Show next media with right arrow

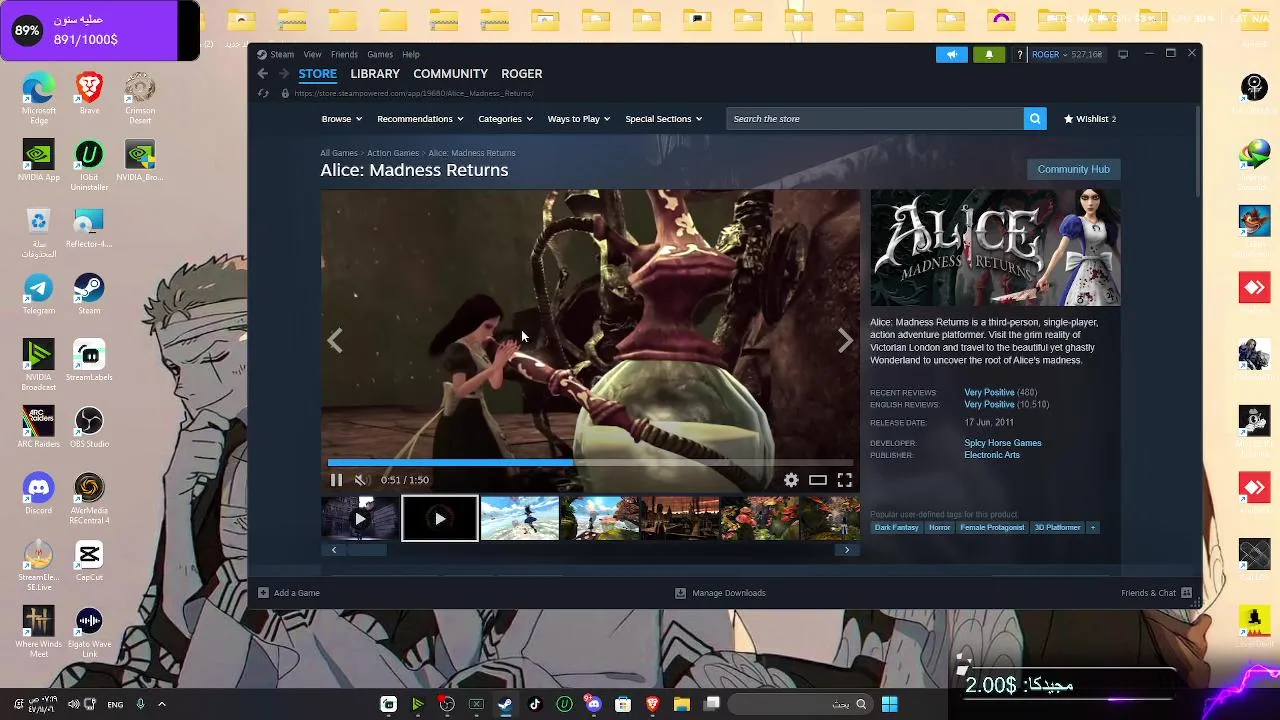[846, 341]
